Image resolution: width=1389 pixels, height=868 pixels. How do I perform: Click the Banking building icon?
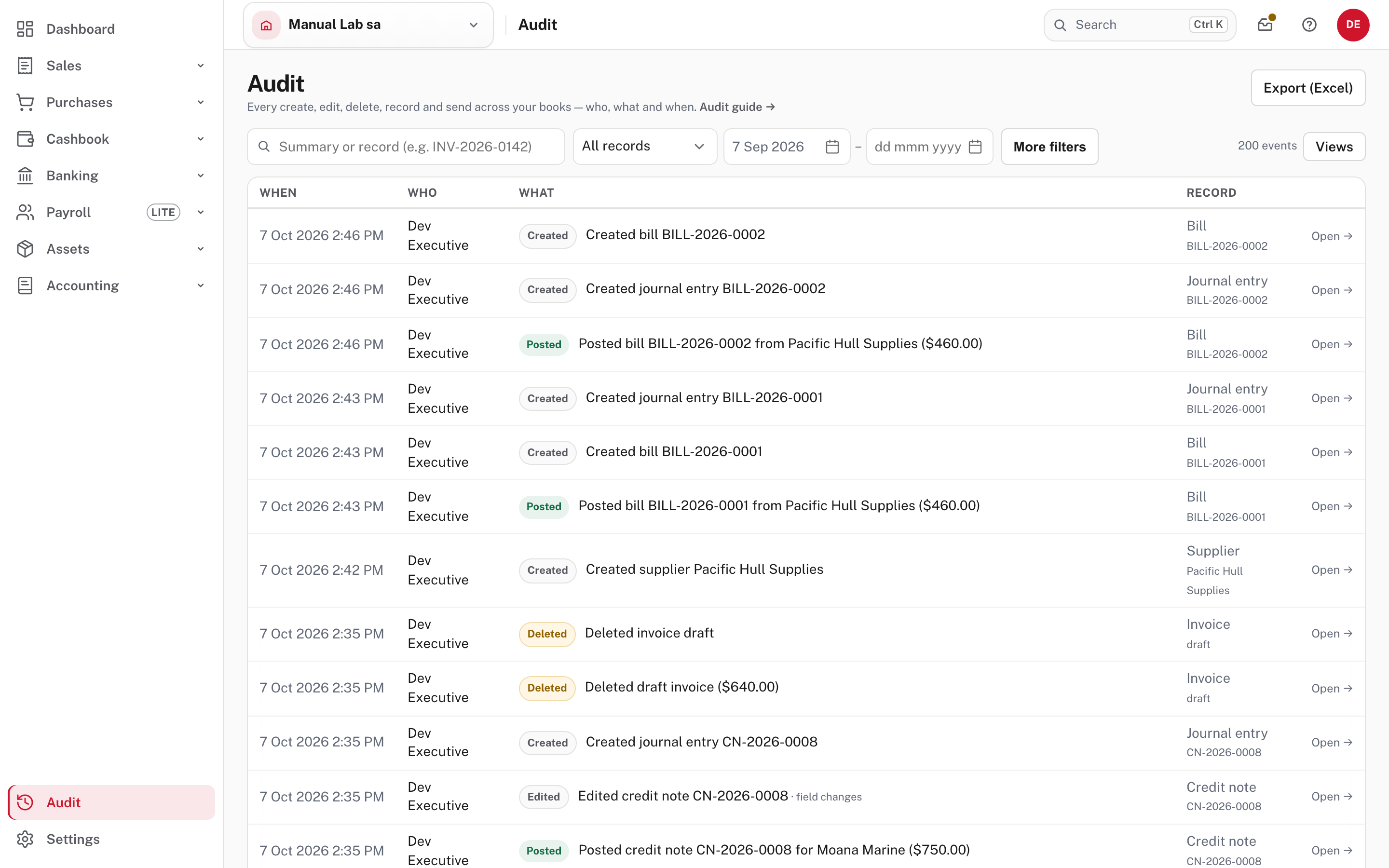(x=25, y=176)
